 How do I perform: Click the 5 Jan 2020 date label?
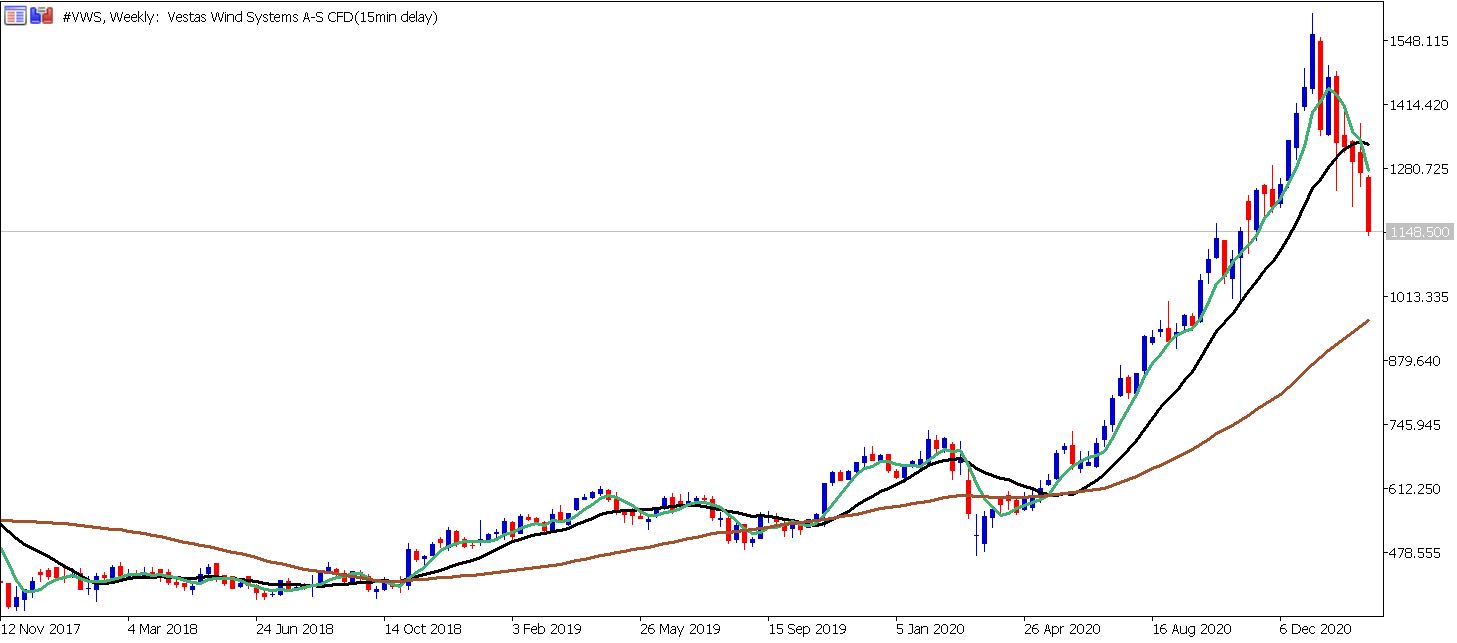(931, 630)
